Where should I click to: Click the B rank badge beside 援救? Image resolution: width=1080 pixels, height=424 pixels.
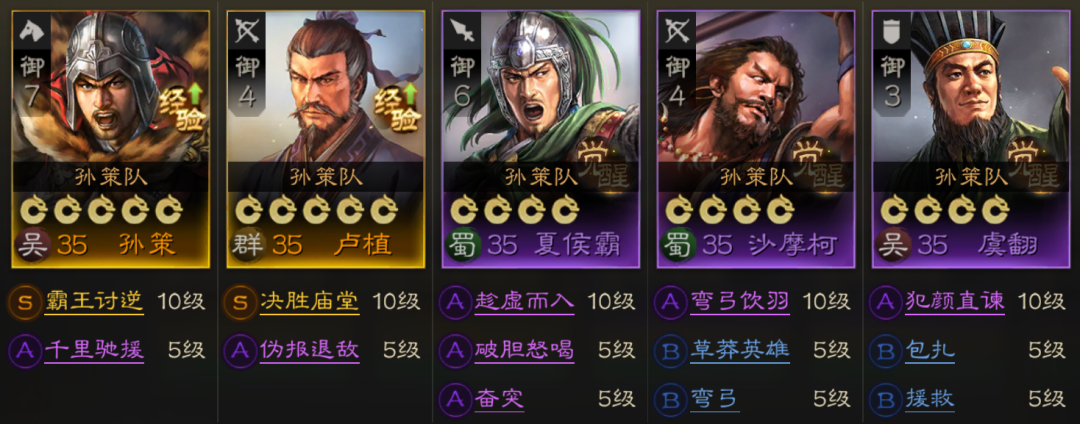tap(885, 398)
